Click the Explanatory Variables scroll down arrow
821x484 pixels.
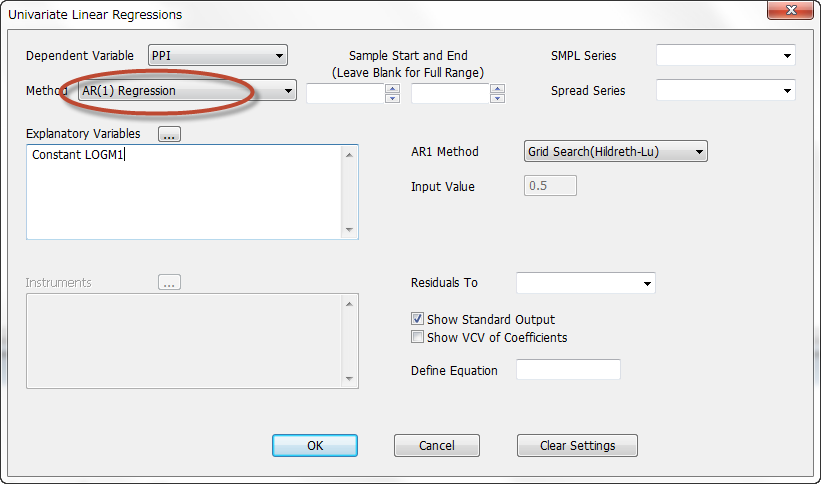(349, 229)
